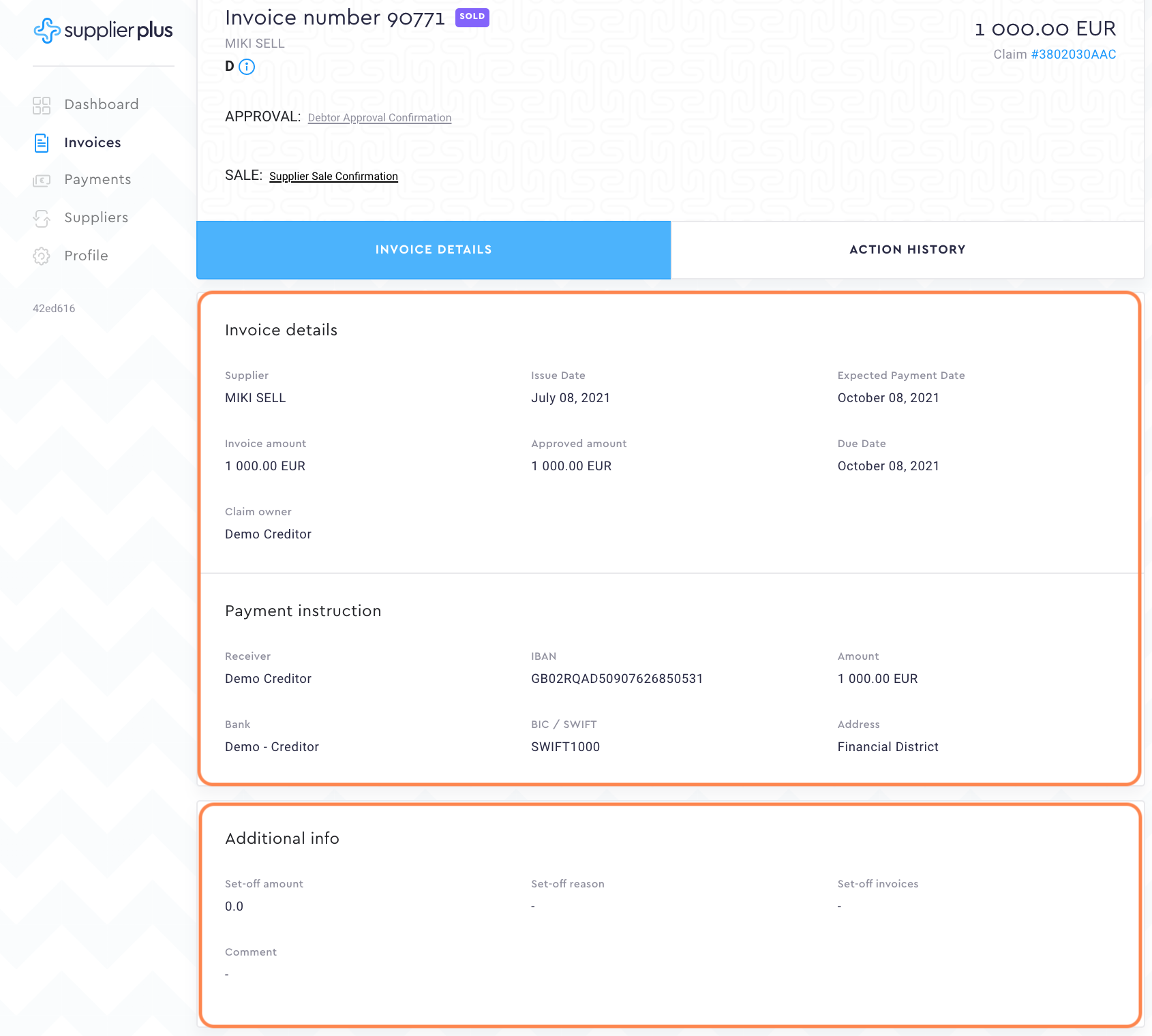
Task: Click the IBAN value GB02RQAD50907626850531
Action: (617, 679)
